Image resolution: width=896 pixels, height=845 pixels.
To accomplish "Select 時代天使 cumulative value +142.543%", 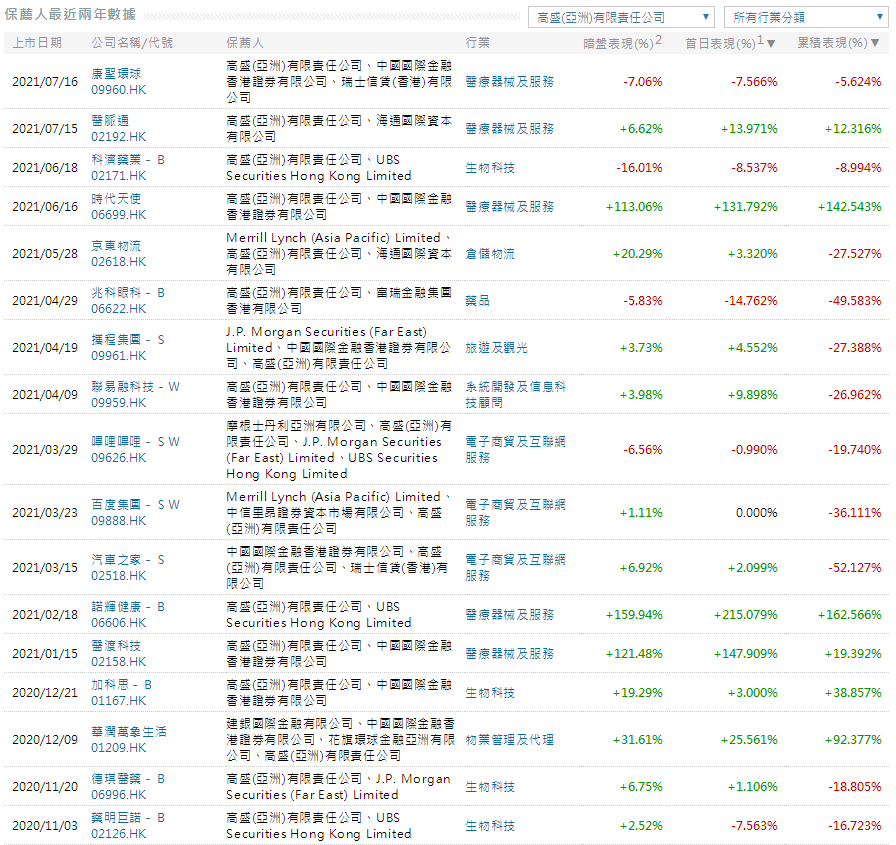I will click(850, 207).
